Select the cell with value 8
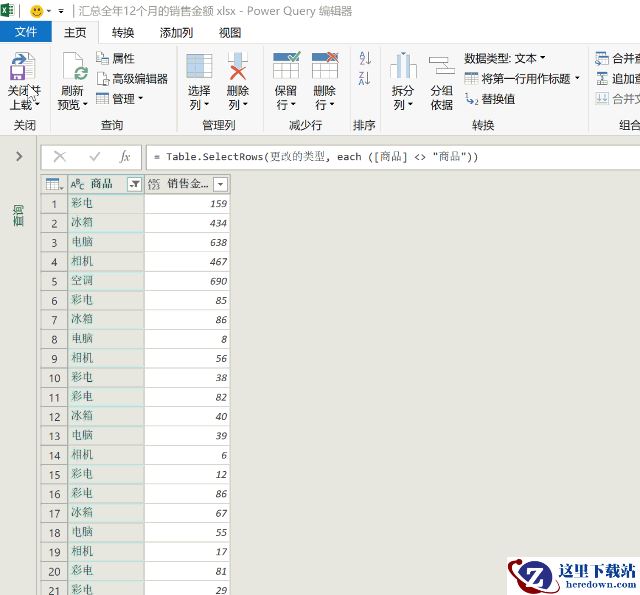This screenshot has height=595, width=640. point(187,339)
